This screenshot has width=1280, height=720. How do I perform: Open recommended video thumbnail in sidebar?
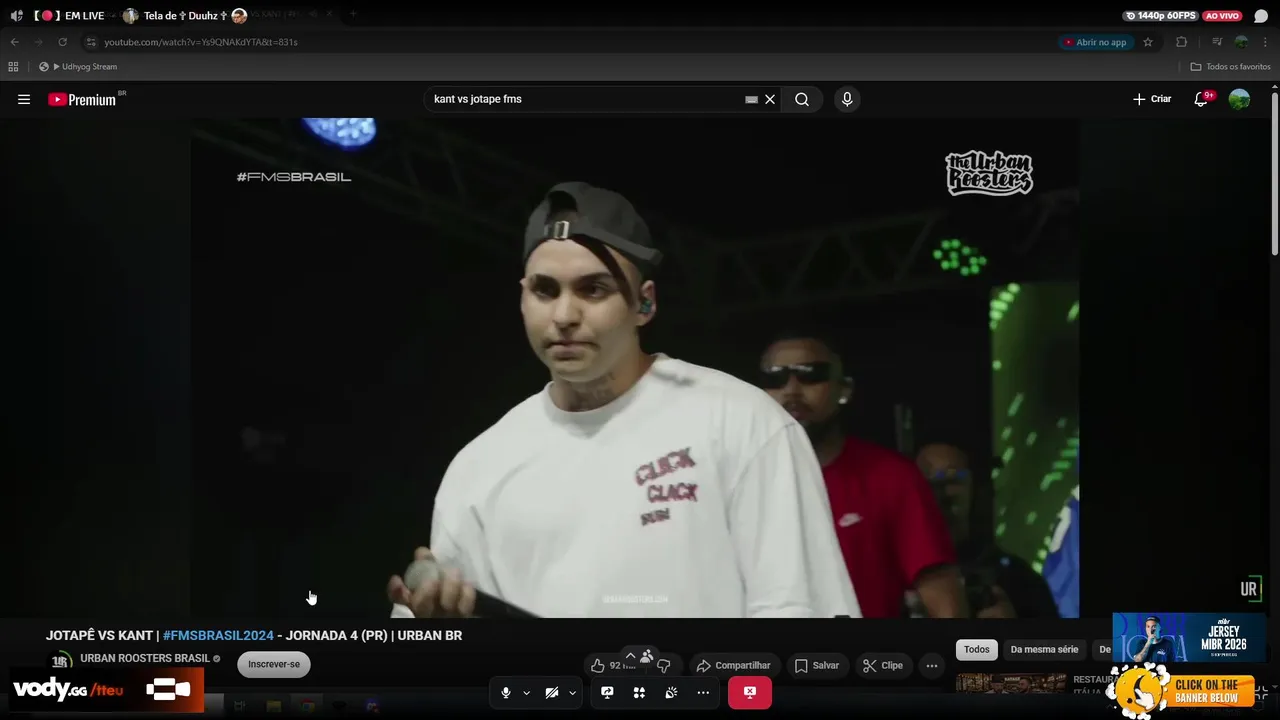pyautogui.click(x=1011, y=683)
